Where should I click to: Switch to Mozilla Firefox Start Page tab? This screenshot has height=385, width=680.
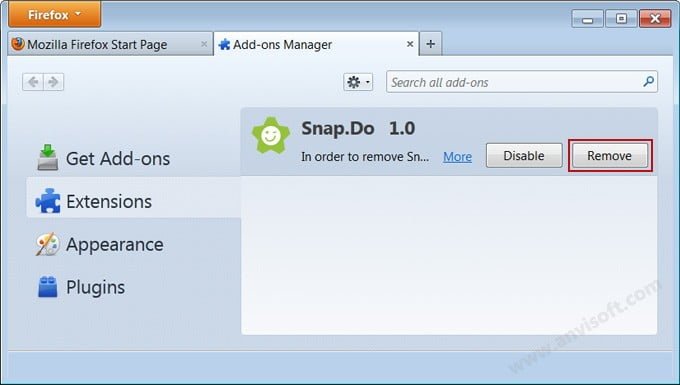coord(110,44)
